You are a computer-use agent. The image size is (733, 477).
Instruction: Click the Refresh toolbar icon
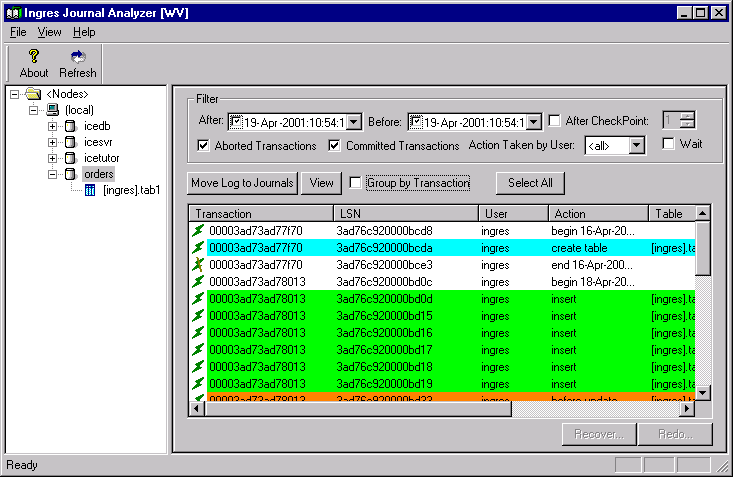(x=77, y=57)
